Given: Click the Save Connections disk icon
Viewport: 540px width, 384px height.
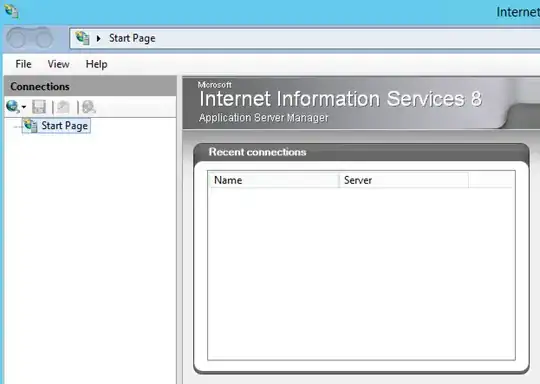Looking at the screenshot, I should (39, 107).
